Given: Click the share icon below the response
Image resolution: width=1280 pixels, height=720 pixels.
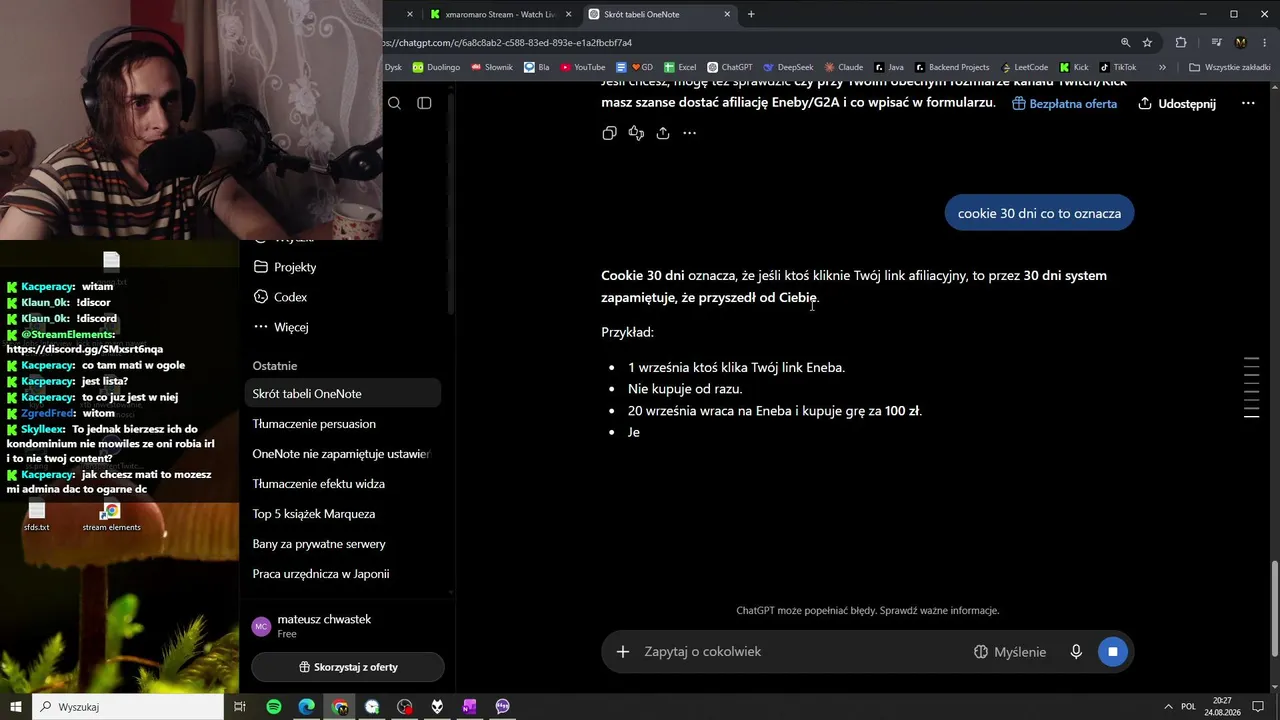Looking at the screenshot, I should point(663,133).
